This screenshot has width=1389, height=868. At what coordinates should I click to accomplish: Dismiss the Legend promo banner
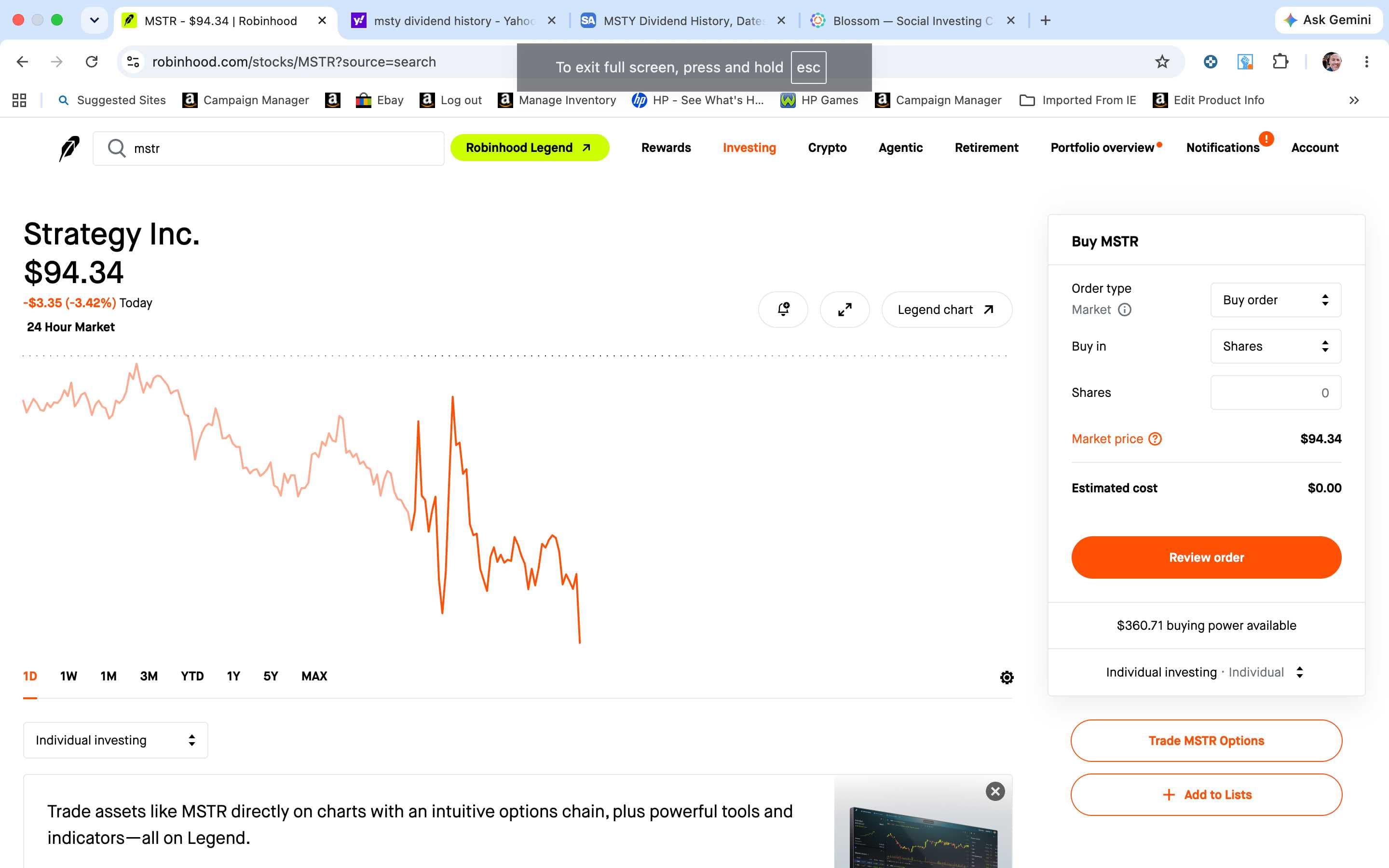(x=995, y=792)
